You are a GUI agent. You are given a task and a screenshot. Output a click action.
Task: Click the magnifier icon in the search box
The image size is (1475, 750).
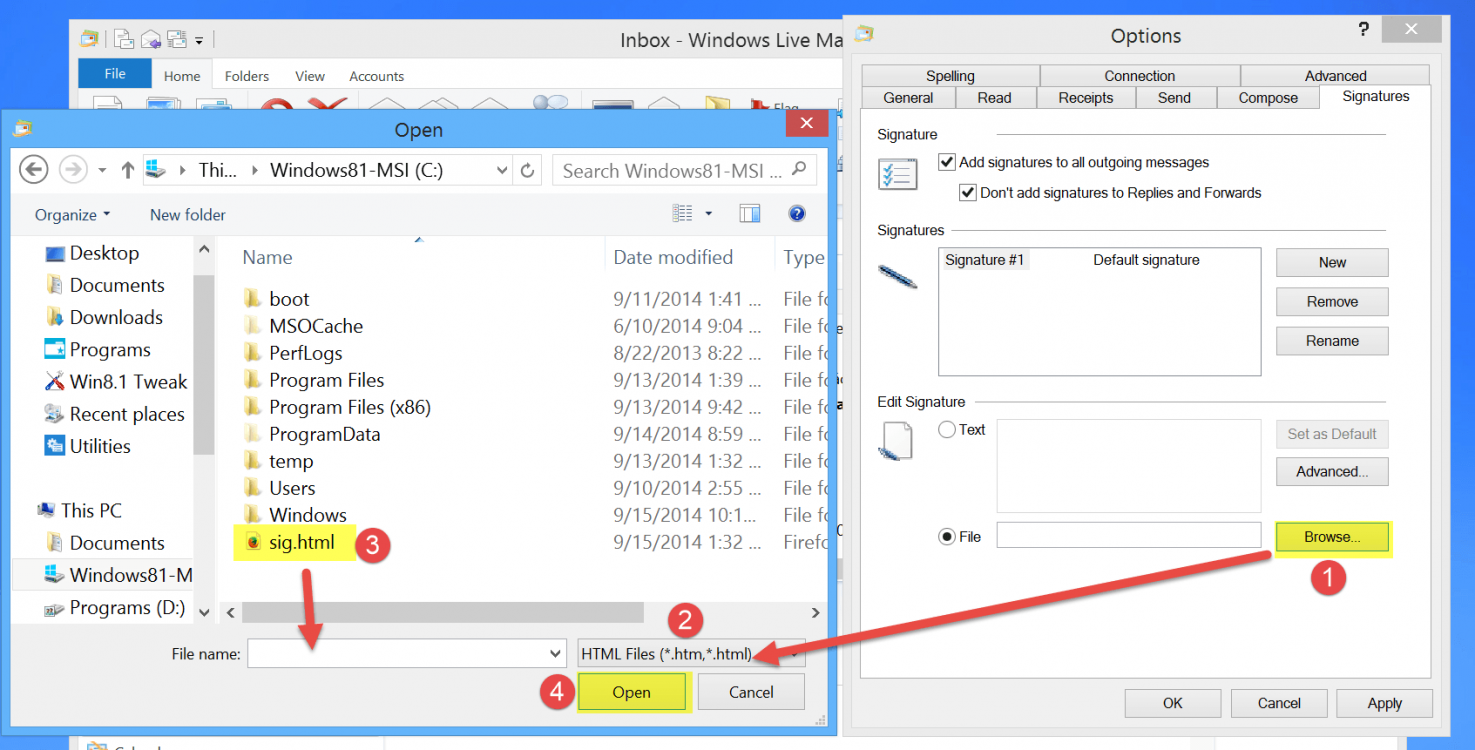tap(799, 170)
